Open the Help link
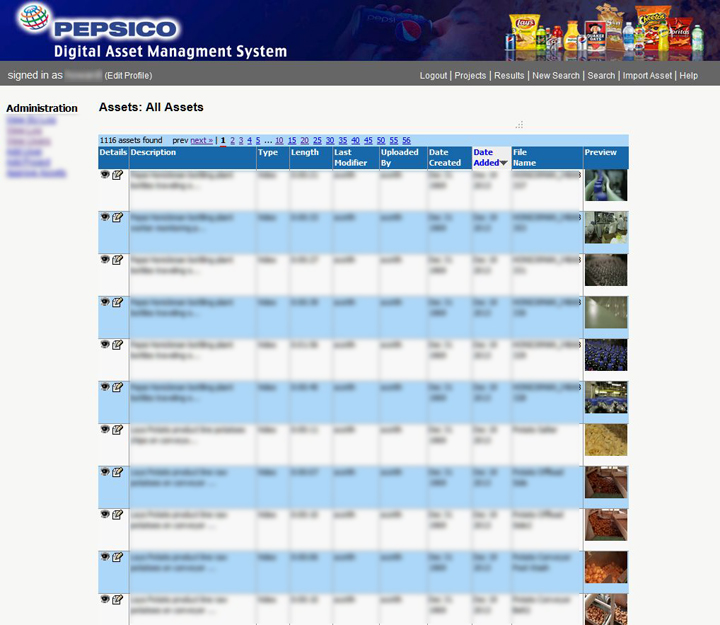This screenshot has width=720, height=625. [688, 75]
